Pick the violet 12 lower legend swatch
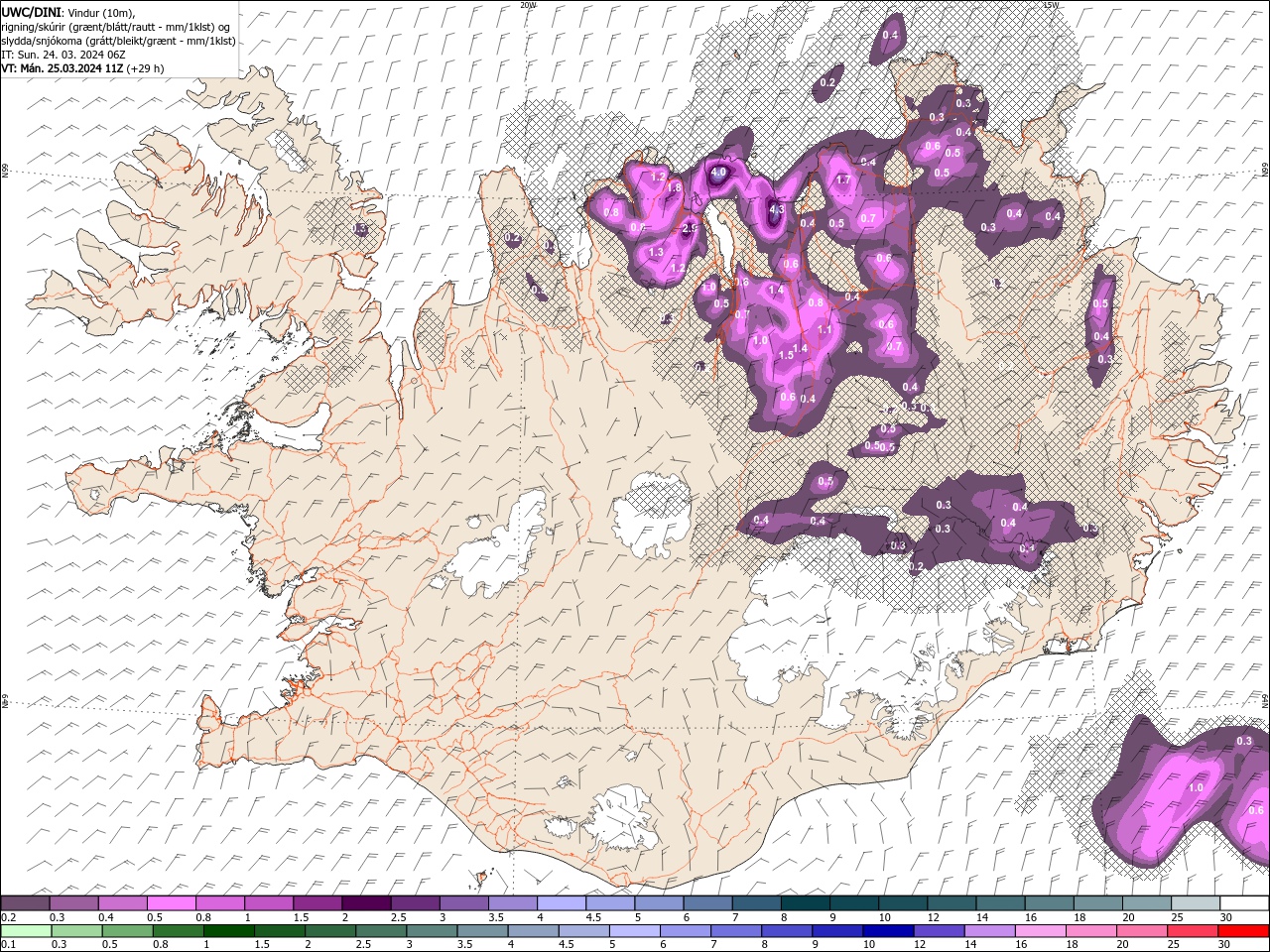 938,930
